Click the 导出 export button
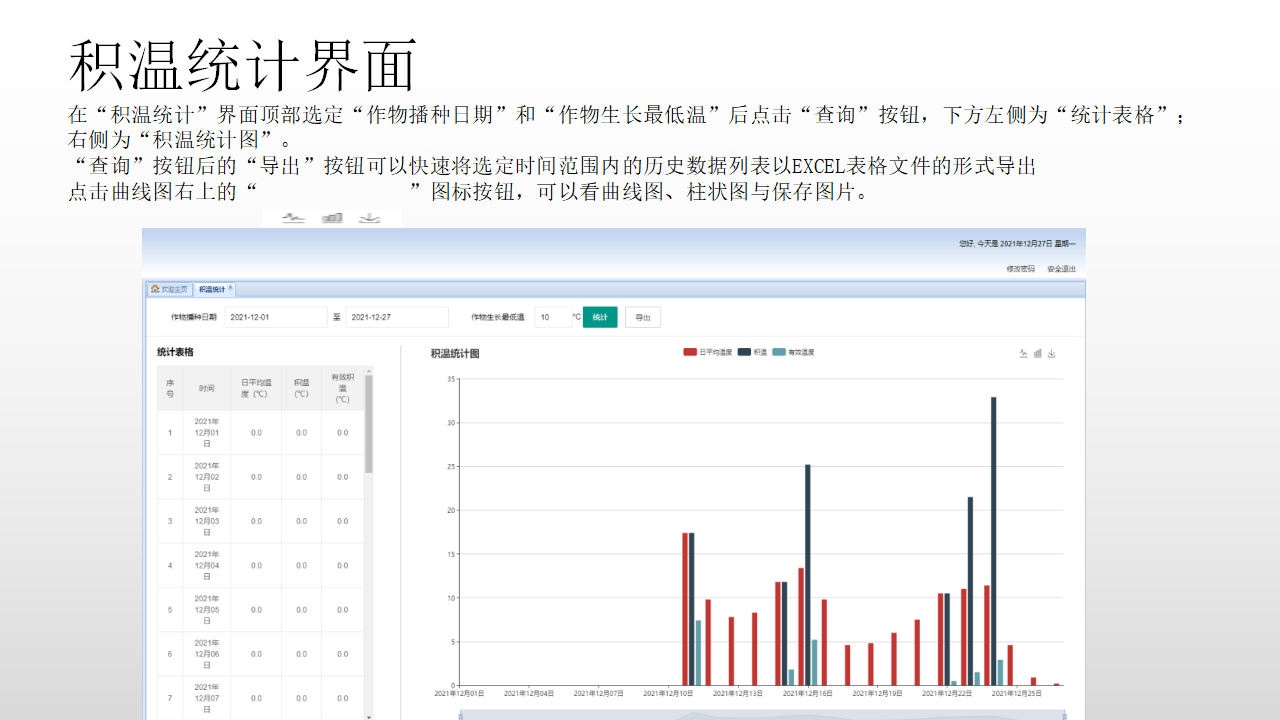 pyautogui.click(x=643, y=317)
